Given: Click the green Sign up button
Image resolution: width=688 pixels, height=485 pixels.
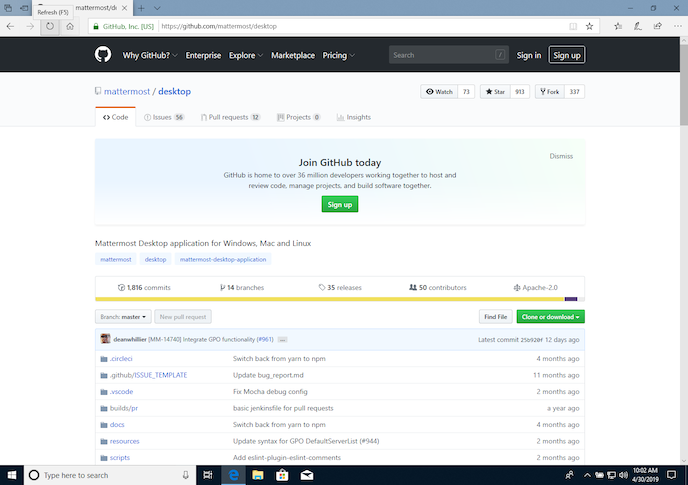Looking at the screenshot, I should 339,204.
